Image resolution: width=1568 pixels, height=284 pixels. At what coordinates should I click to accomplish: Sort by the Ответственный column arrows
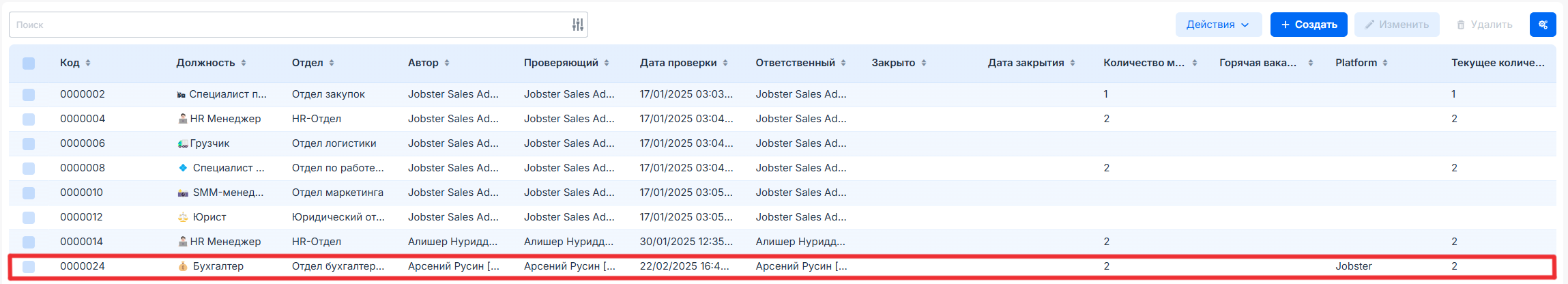click(843, 63)
